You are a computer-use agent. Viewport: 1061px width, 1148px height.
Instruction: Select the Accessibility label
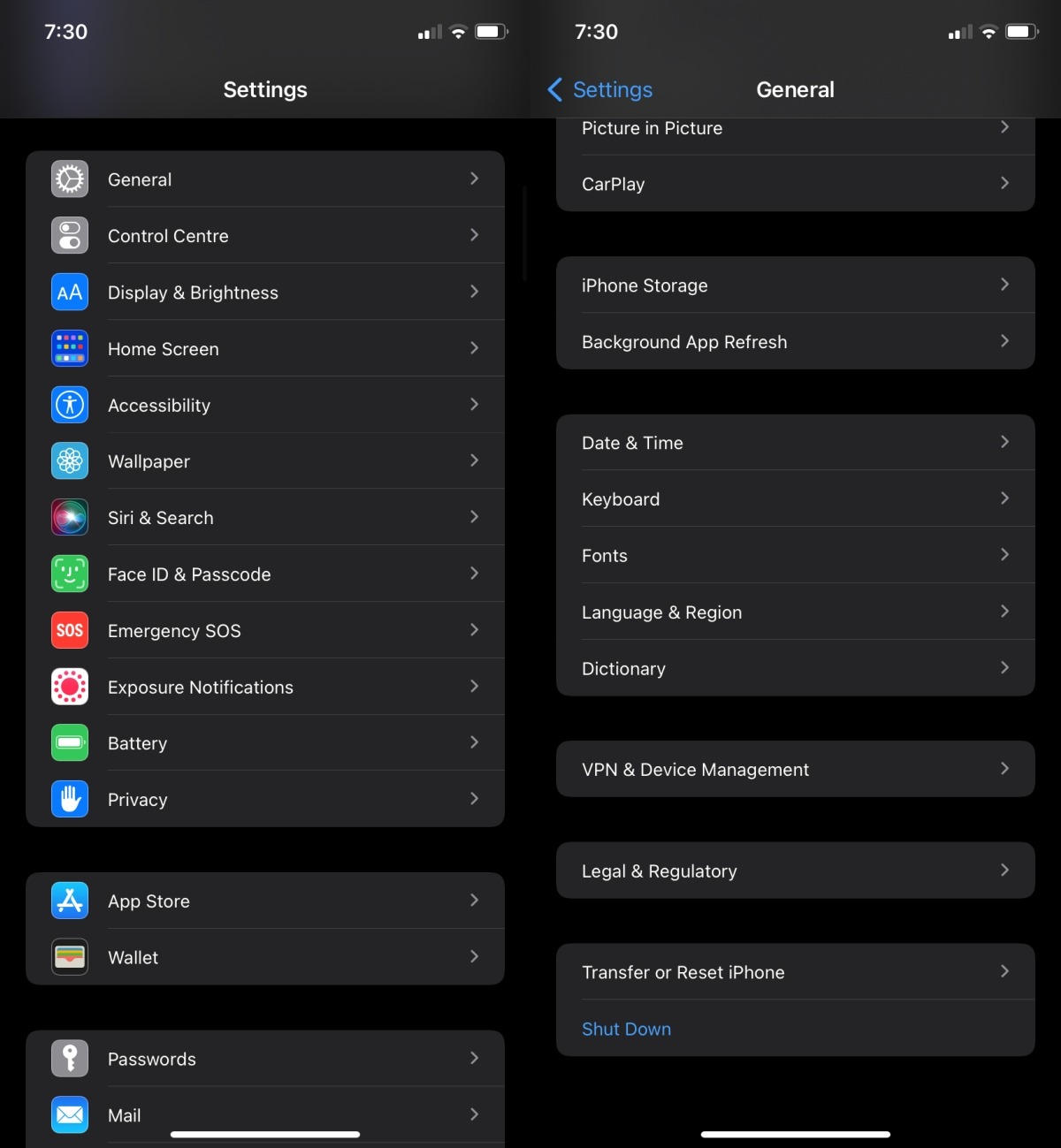(x=159, y=406)
